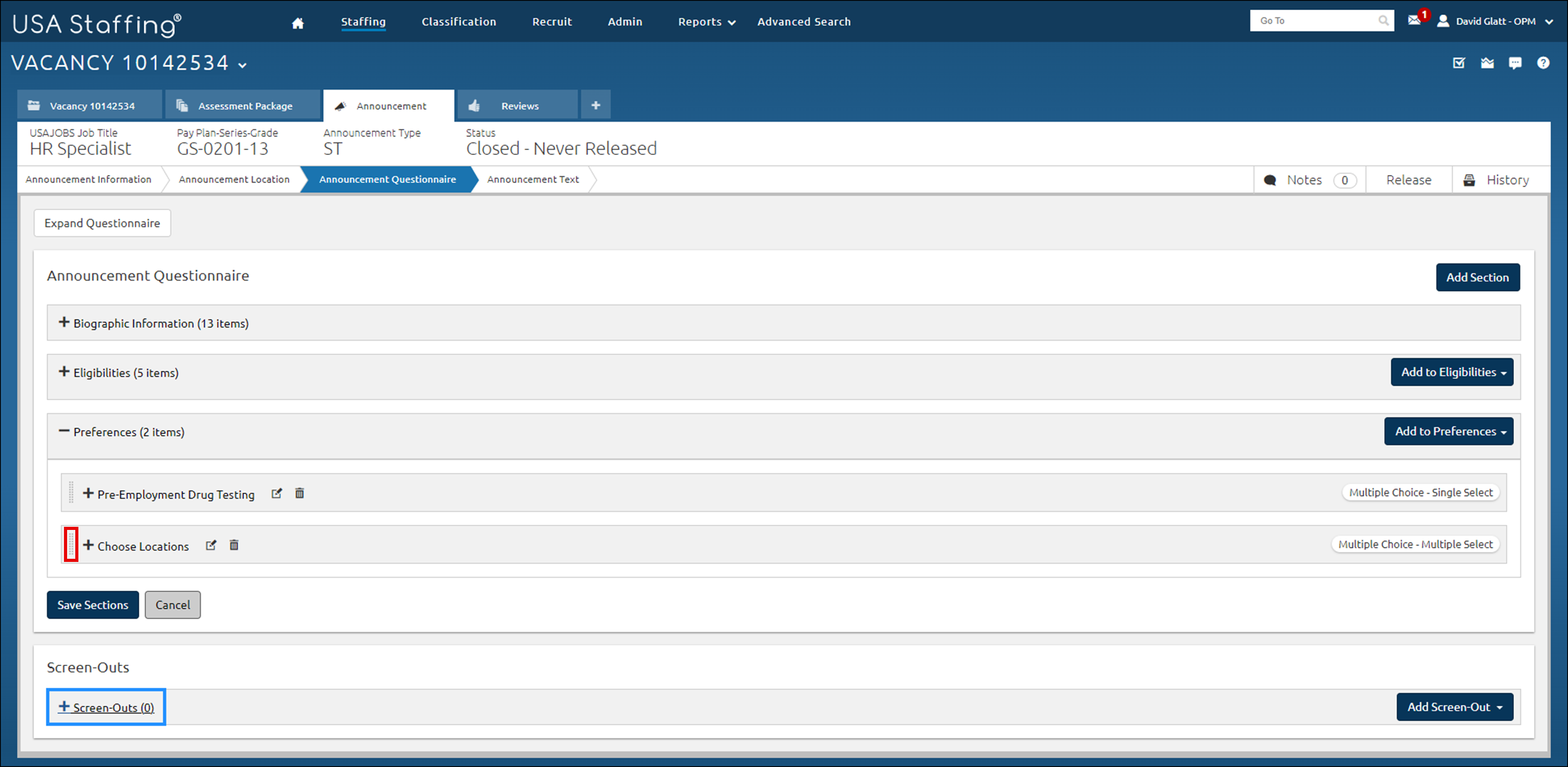Open the Add to Eligibilities dropdown
Screen dimensions: 1568x767
coord(1452,373)
